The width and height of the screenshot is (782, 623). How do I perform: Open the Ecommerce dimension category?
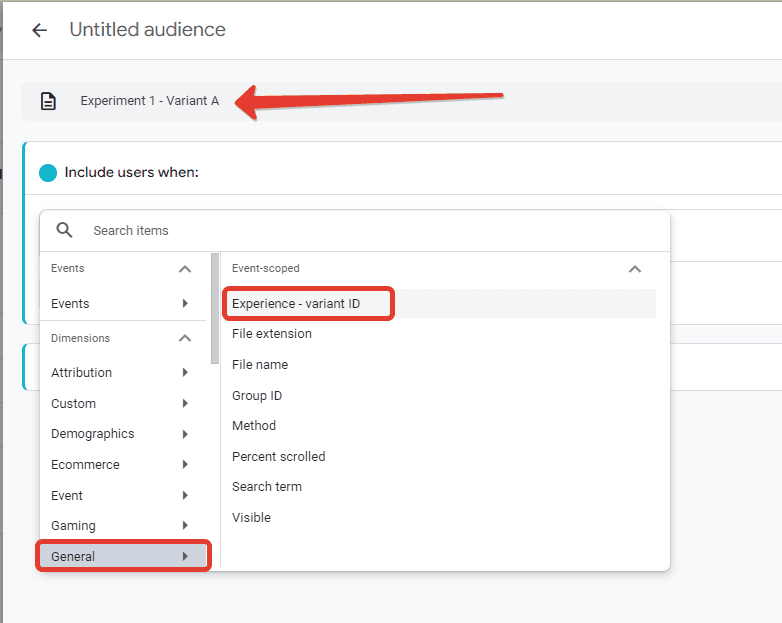pos(122,464)
